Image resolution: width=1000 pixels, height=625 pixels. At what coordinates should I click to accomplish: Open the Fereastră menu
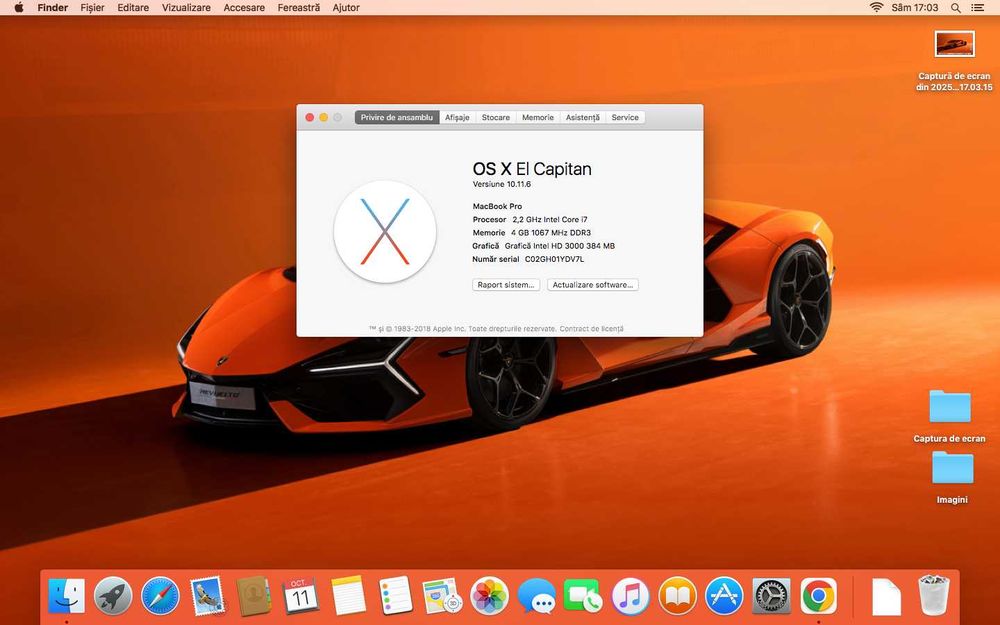click(298, 8)
